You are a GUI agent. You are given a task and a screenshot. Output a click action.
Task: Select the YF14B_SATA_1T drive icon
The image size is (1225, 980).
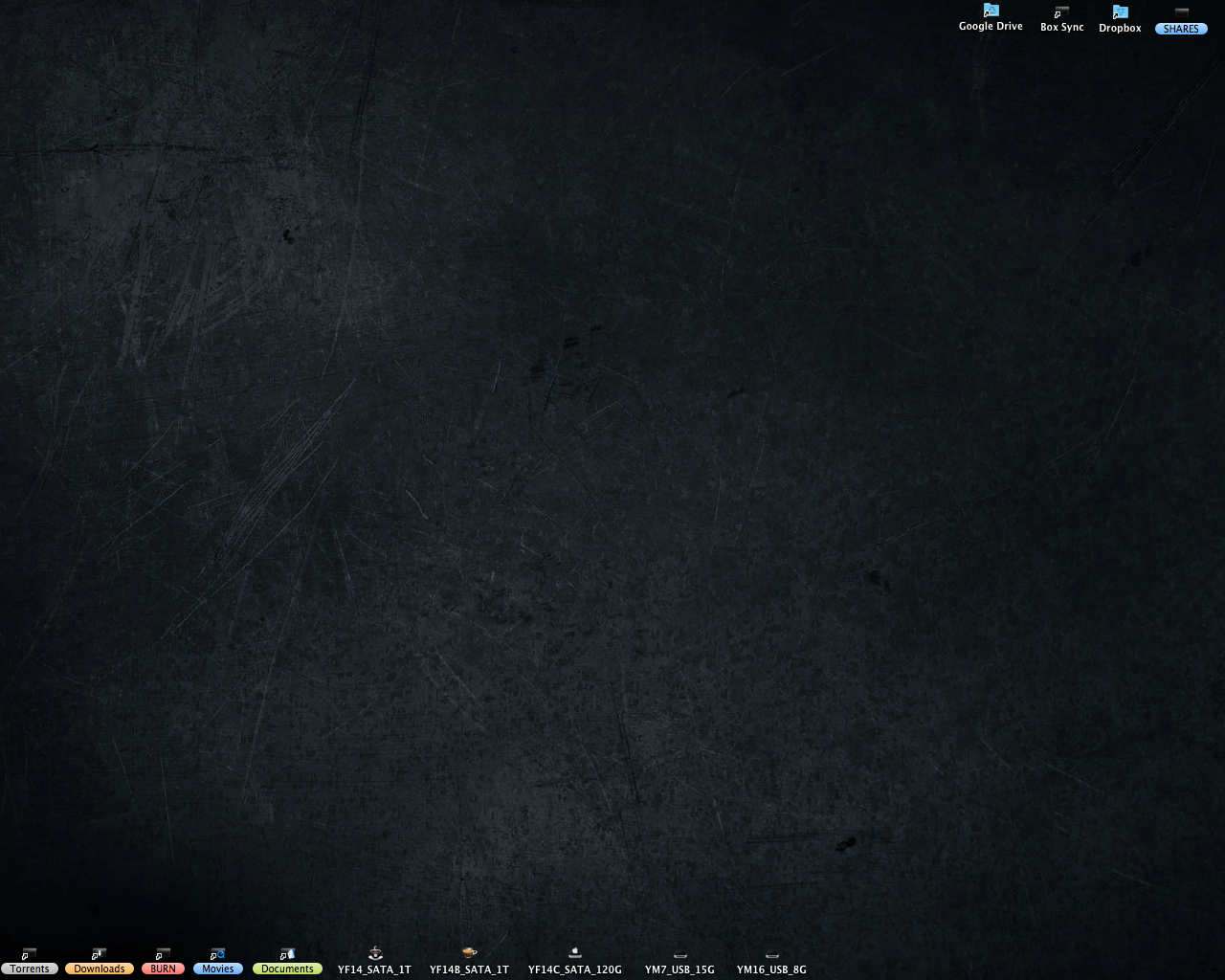click(x=469, y=953)
